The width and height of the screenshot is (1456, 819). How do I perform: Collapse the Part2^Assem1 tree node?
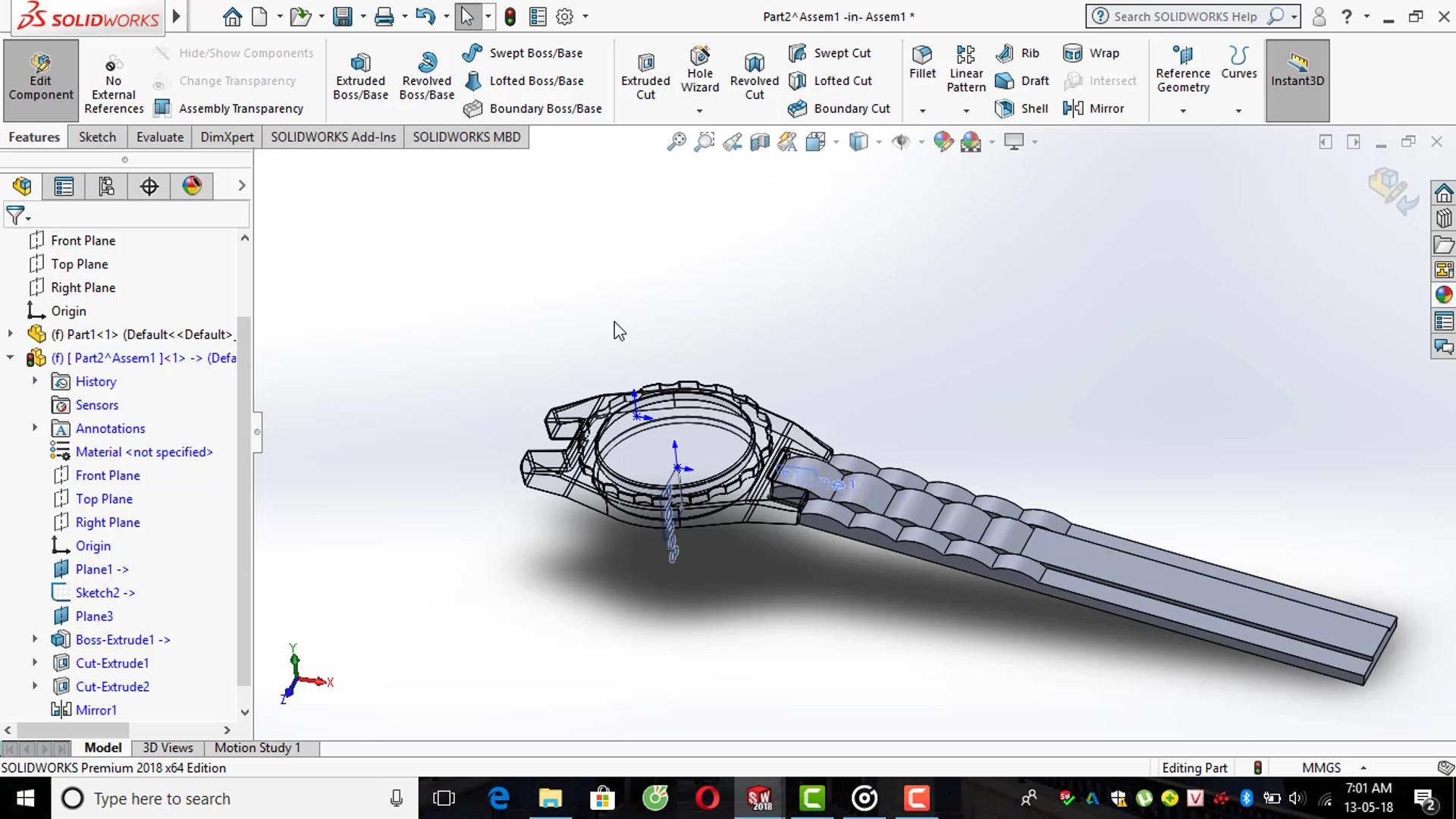[11, 358]
